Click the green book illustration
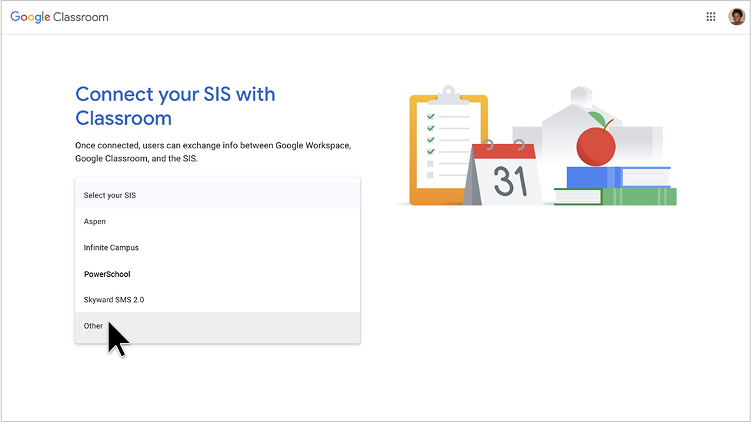Image resolution: width=751 pixels, height=423 pixels. click(x=615, y=197)
